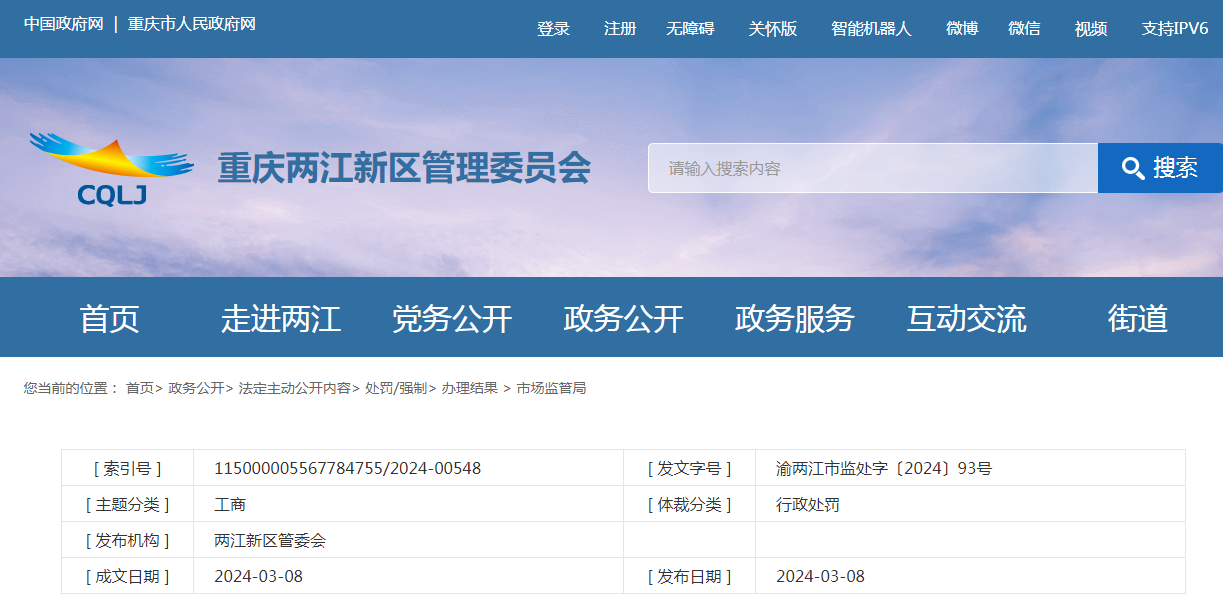Click 您当前的位置 breadcrumb label
Image resolution: width=1223 pixels, height=608 pixels.
(x=71, y=388)
